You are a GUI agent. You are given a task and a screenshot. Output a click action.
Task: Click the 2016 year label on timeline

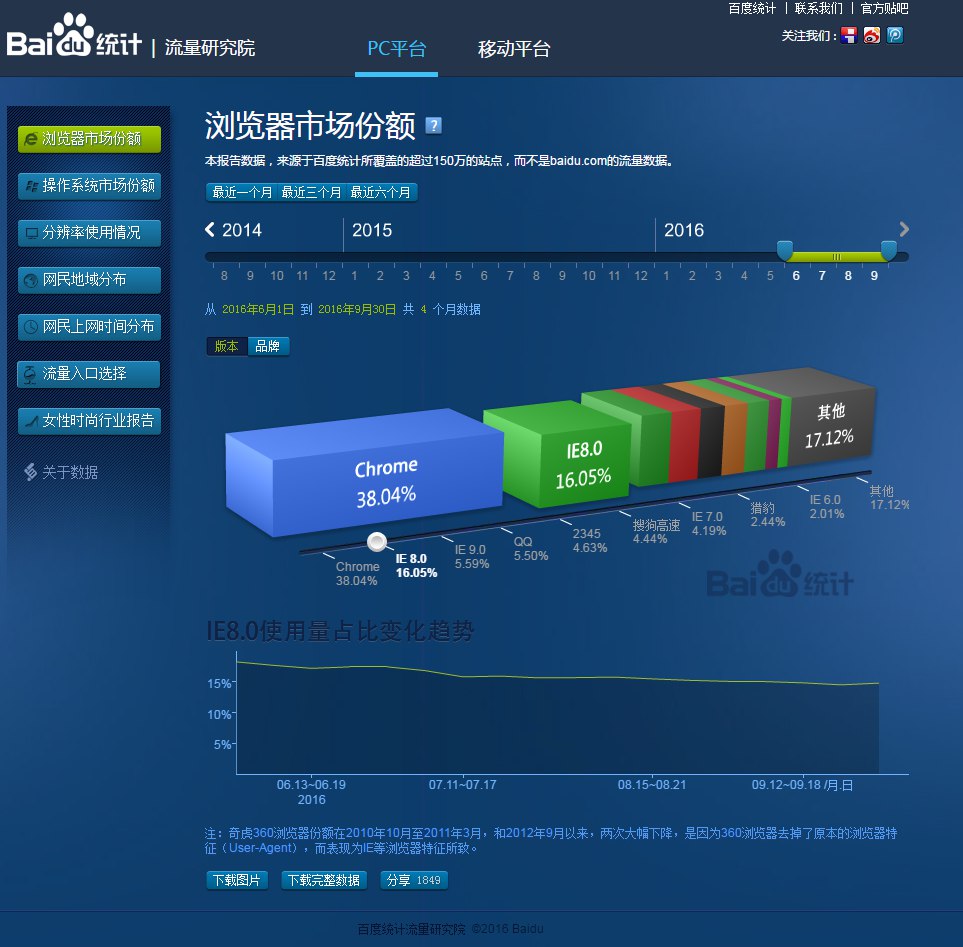pyautogui.click(x=684, y=230)
